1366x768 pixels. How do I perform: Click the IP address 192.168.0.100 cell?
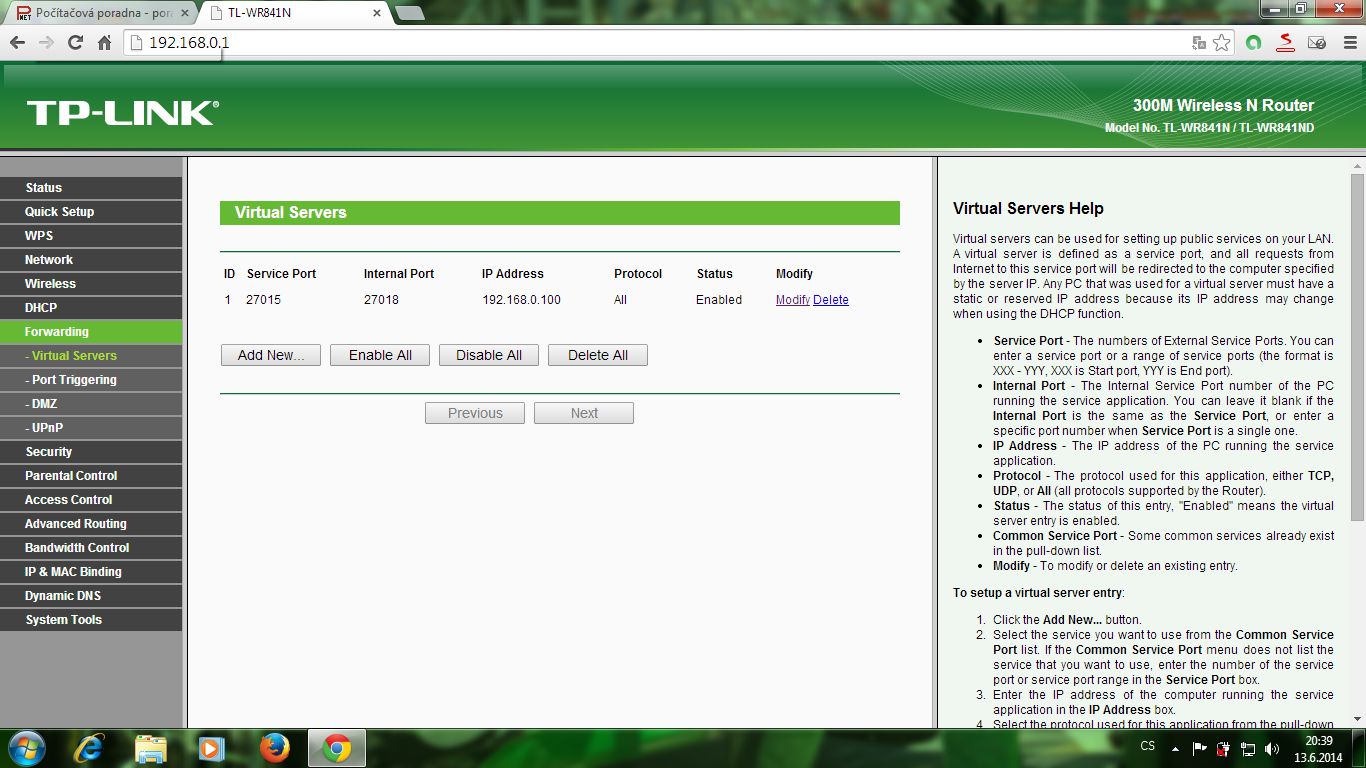tap(521, 300)
